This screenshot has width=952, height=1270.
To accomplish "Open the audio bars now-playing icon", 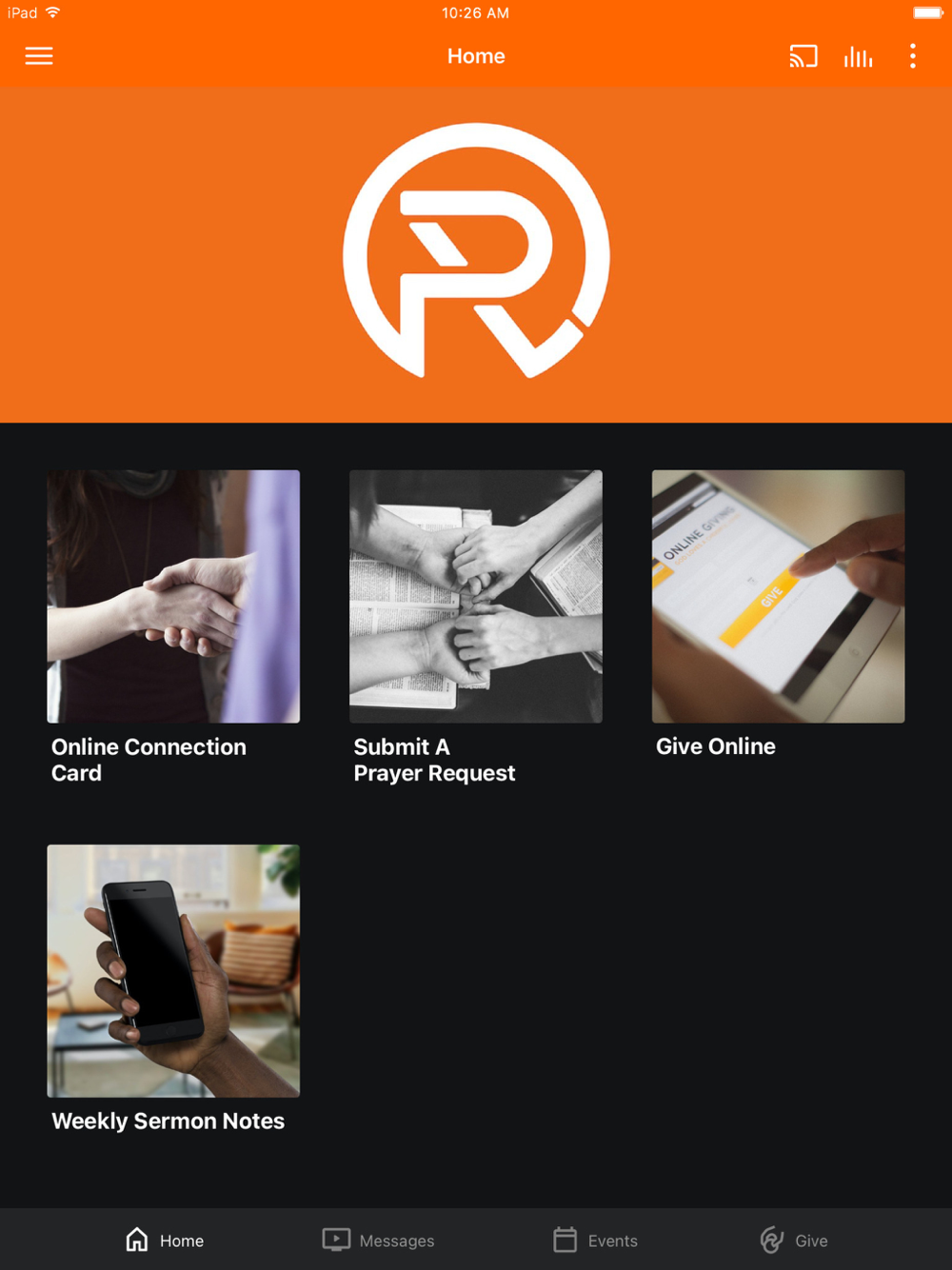I will click(x=858, y=56).
